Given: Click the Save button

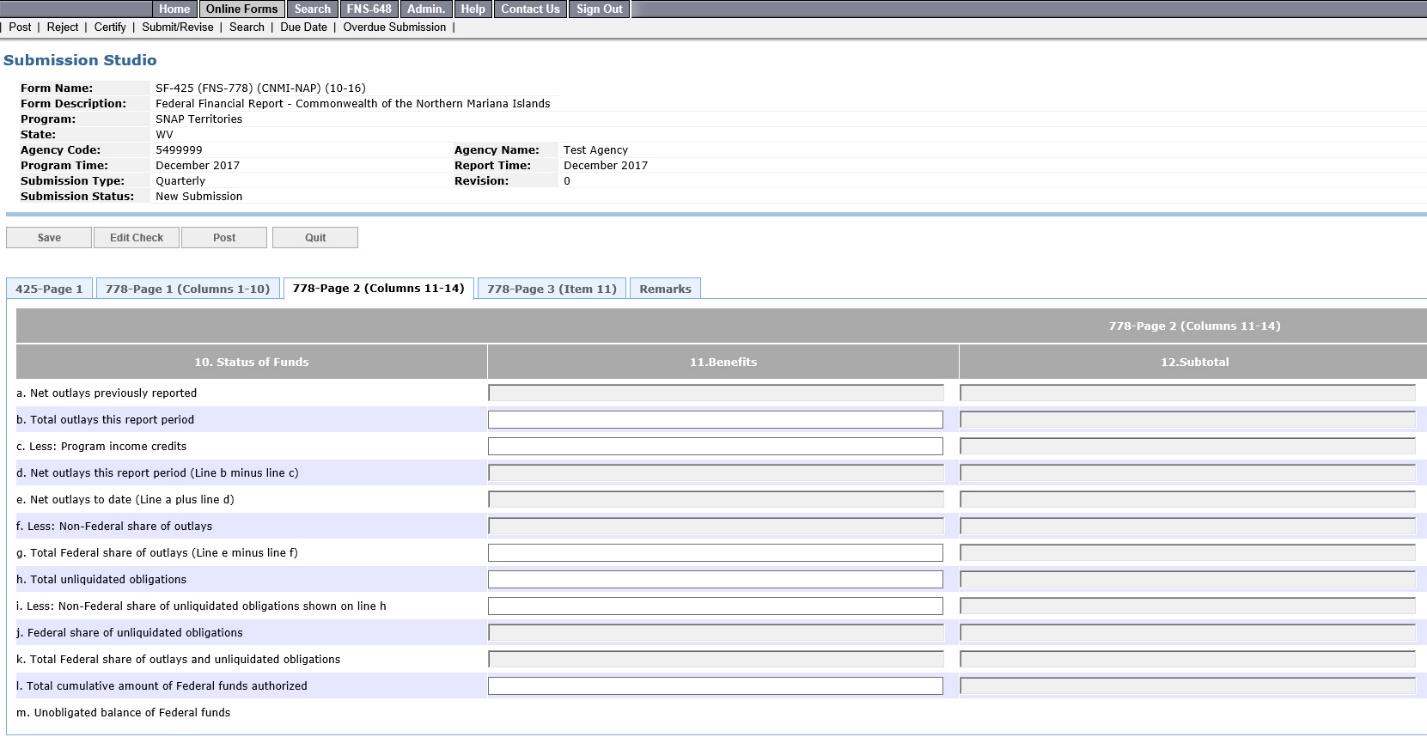Looking at the screenshot, I should 49,238.
